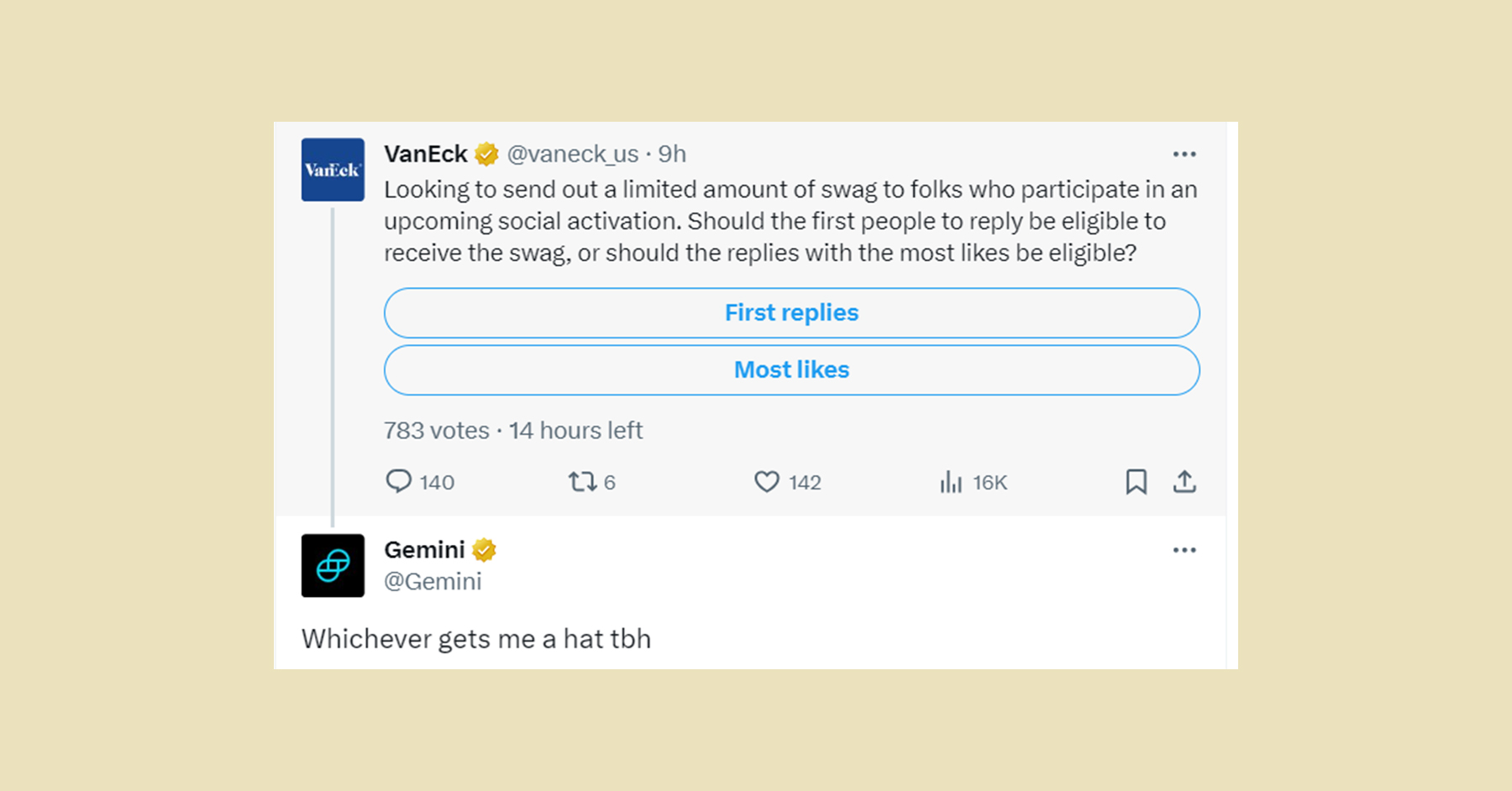Click the VanEck display name
Screen dimensions: 1512x791
point(425,155)
